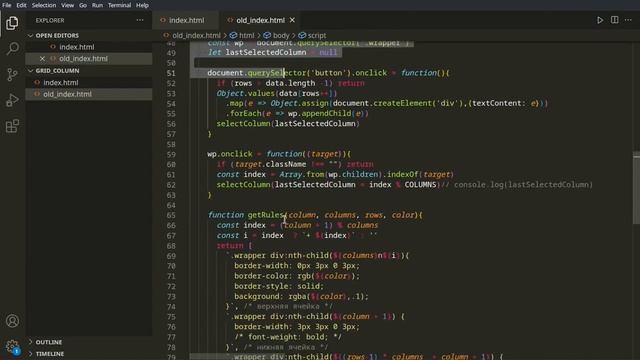640x360 pixels.
Task: Click 'selectColumn' on line 56
Action: pos(244,124)
